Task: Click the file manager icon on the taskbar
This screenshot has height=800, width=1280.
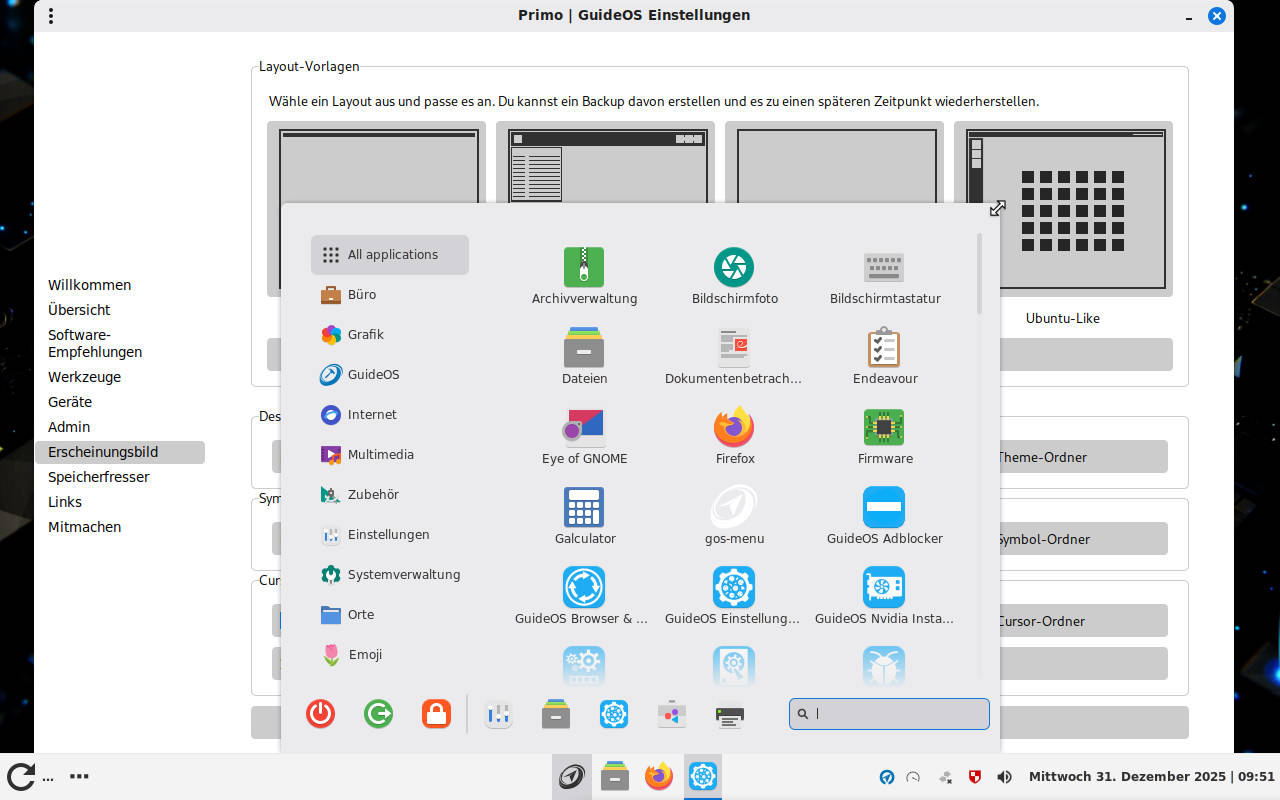Action: point(615,776)
